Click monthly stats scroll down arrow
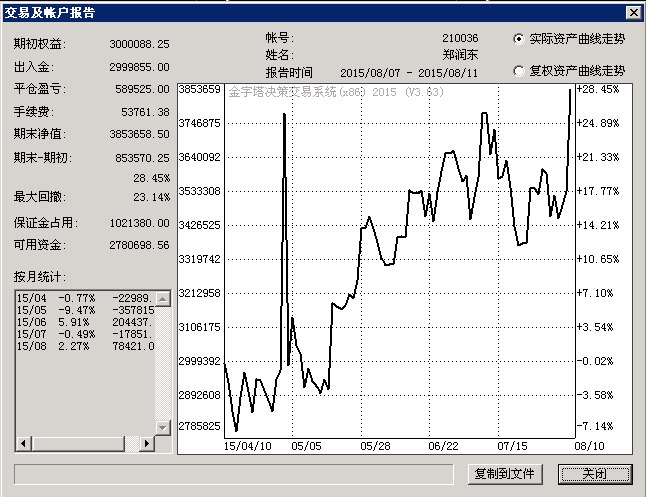 163,427
